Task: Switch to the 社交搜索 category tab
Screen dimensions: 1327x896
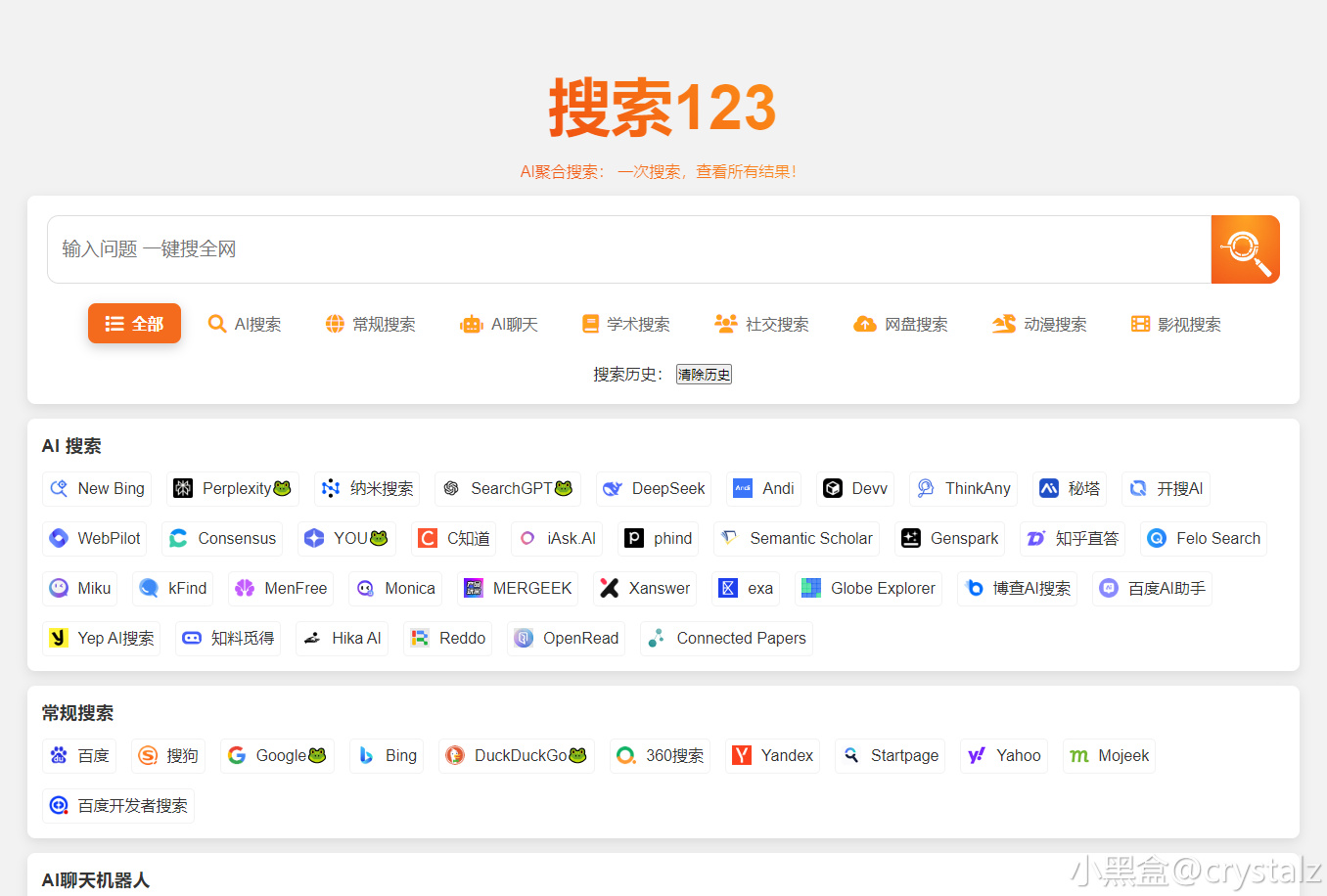Action: pyautogui.click(x=762, y=324)
